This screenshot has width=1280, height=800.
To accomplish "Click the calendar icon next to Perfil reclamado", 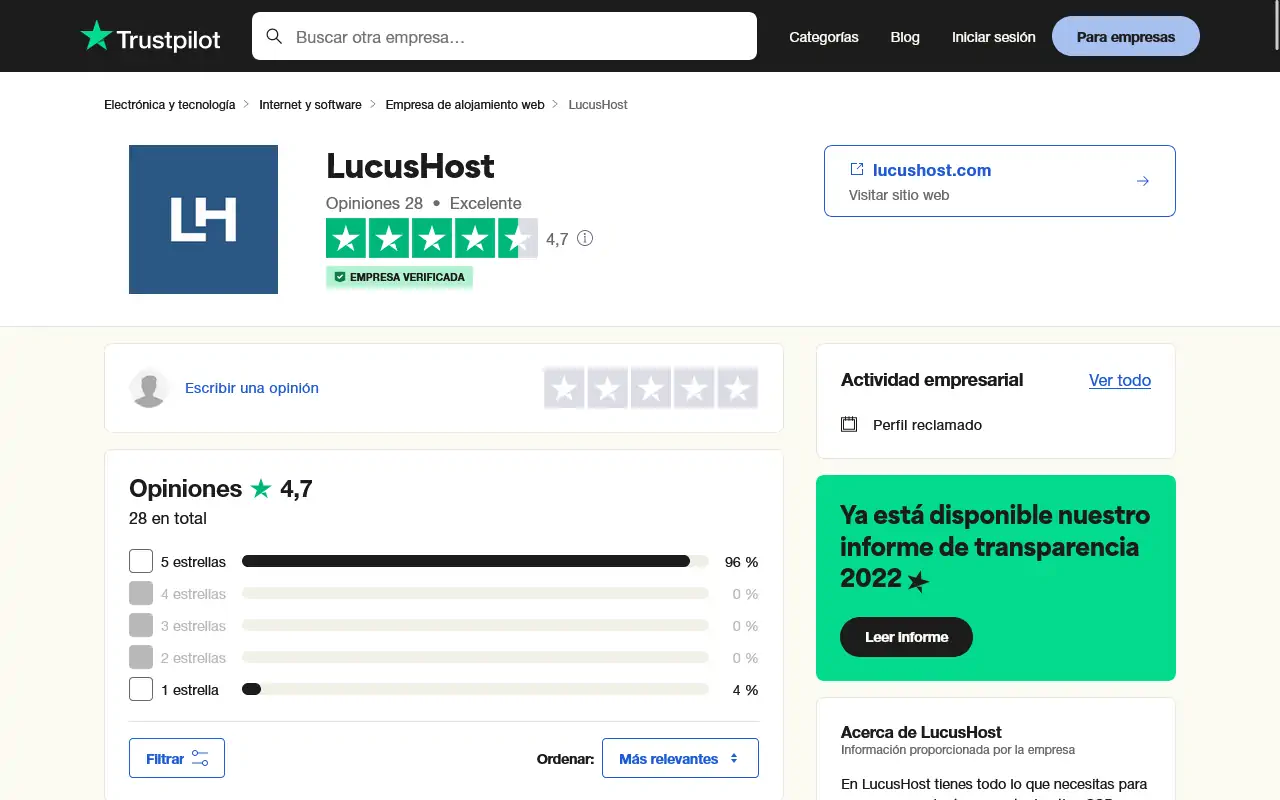I will click(849, 424).
